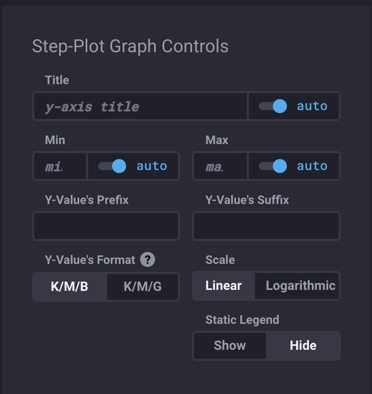Focus the Y-Value's Prefix field

tap(106, 226)
